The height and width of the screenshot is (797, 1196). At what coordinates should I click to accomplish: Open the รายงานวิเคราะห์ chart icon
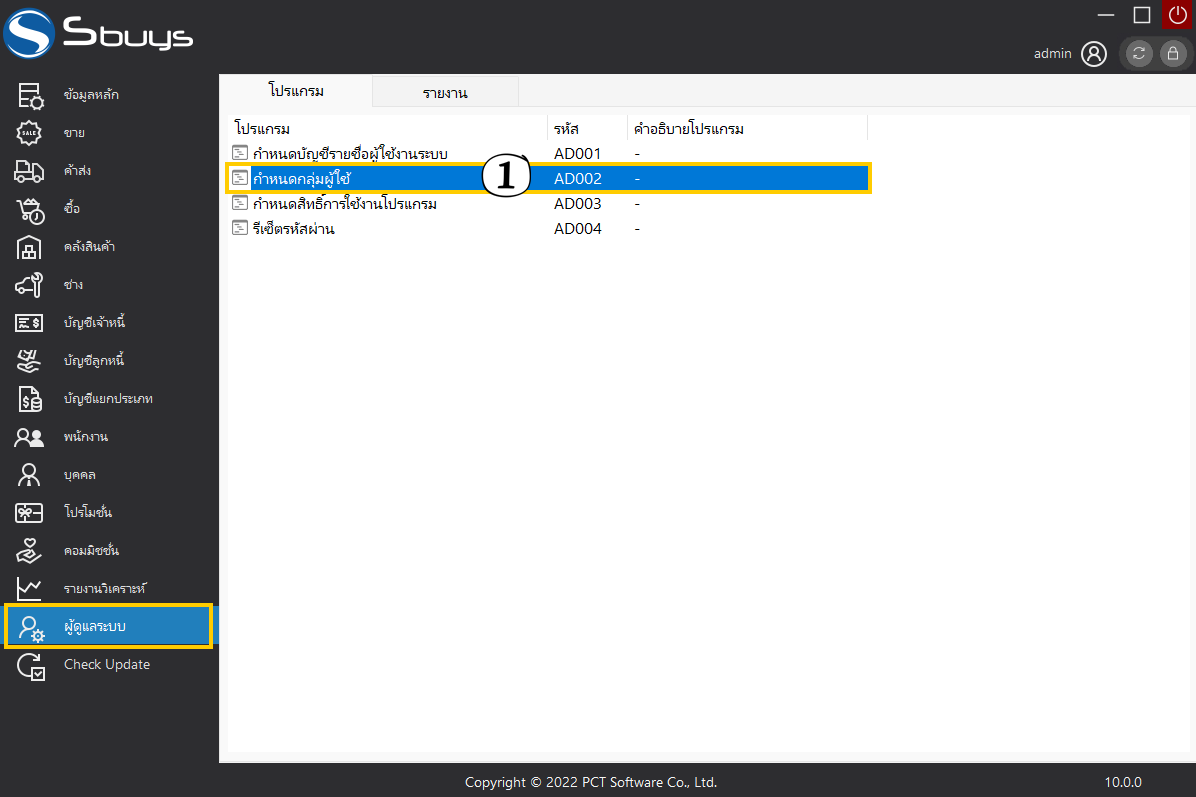click(x=30, y=588)
